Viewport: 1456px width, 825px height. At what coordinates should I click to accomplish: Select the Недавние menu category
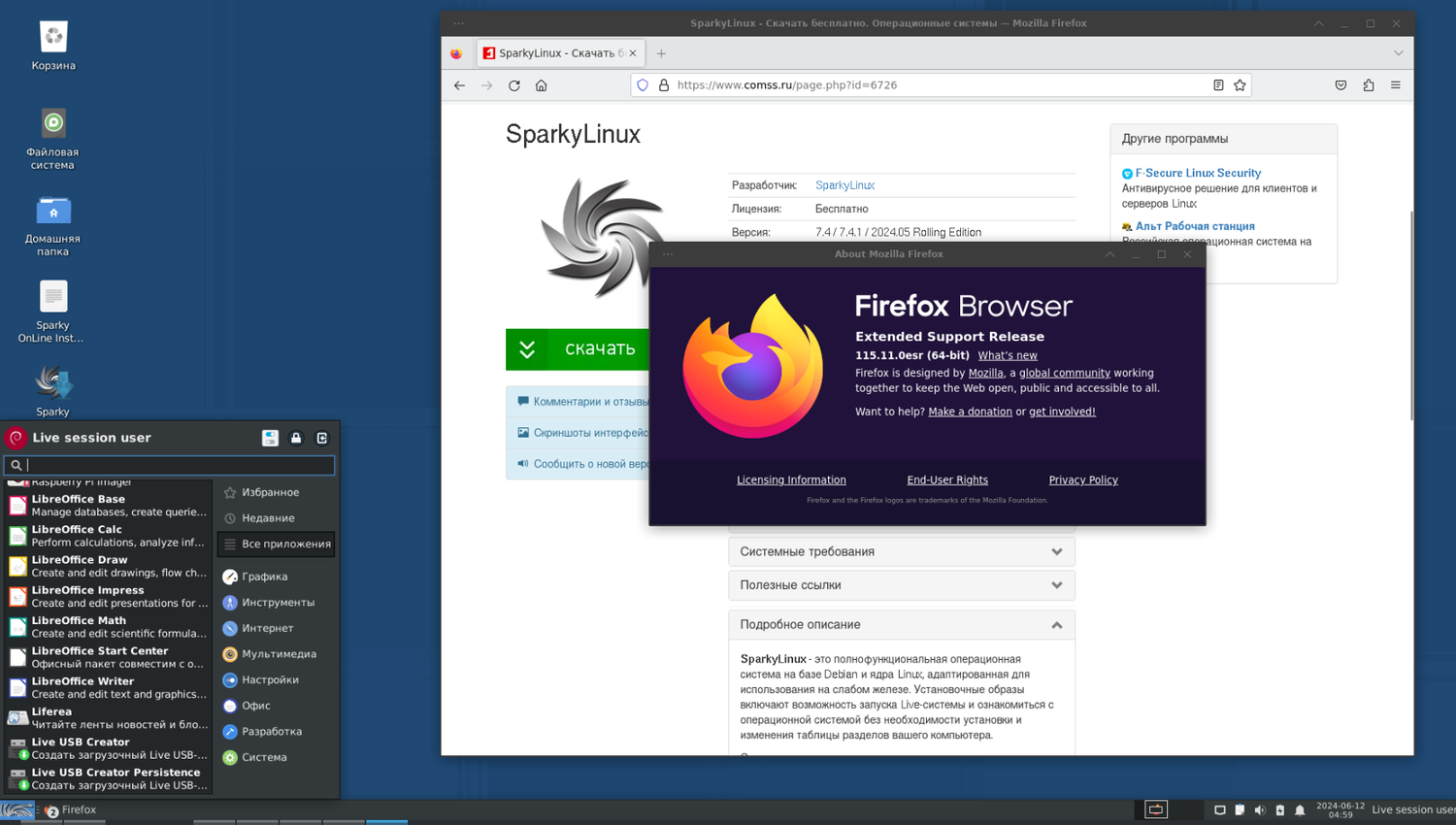tap(277, 518)
